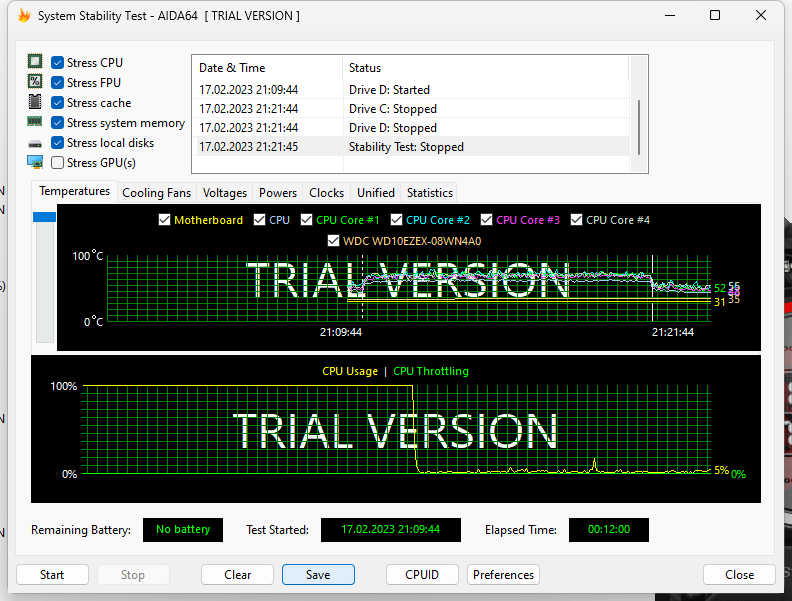
Task: Enable the Stress GPU(s) checkbox
Action: click(x=58, y=163)
